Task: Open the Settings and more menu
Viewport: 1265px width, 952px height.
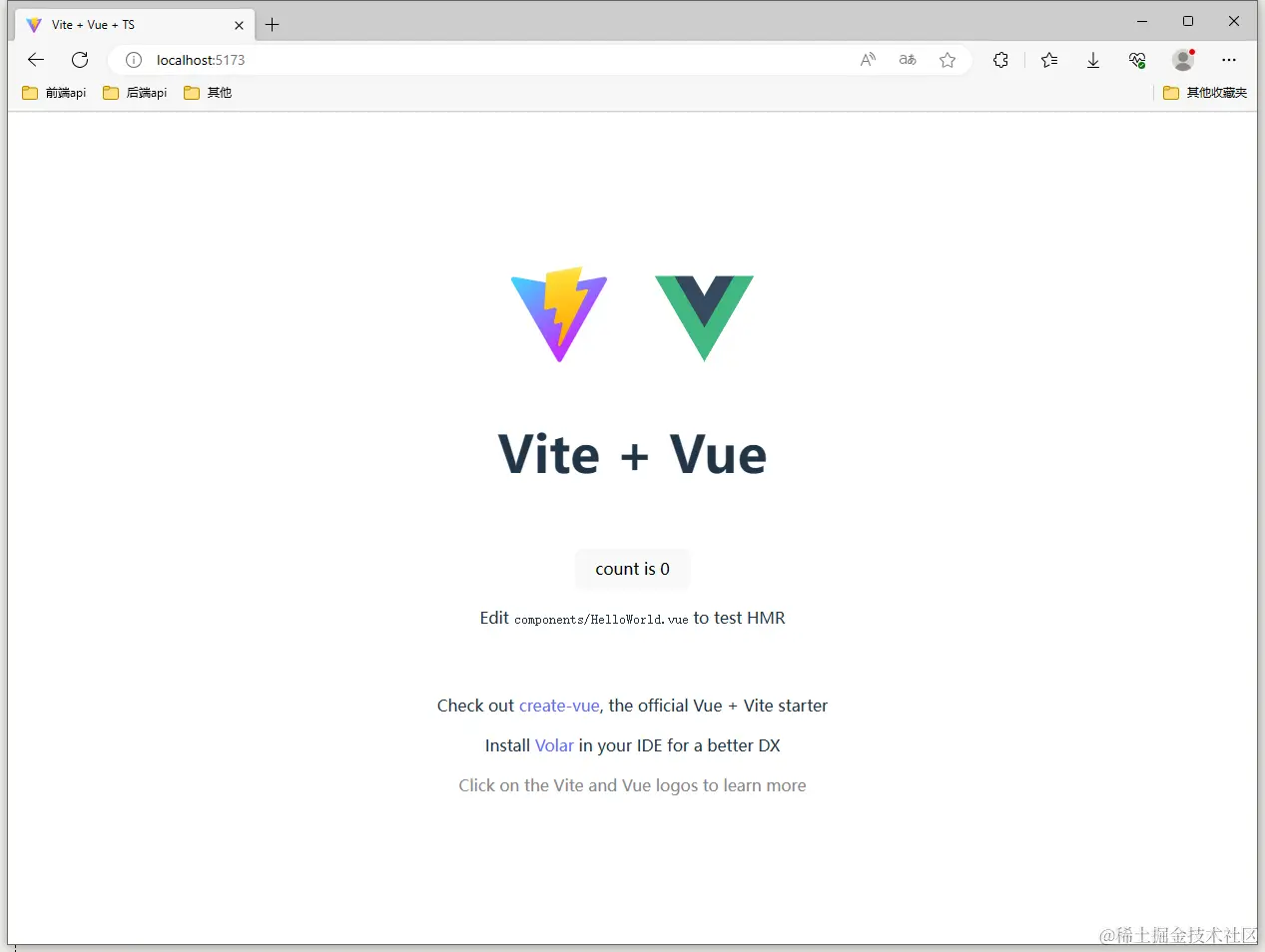Action: [x=1229, y=60]
